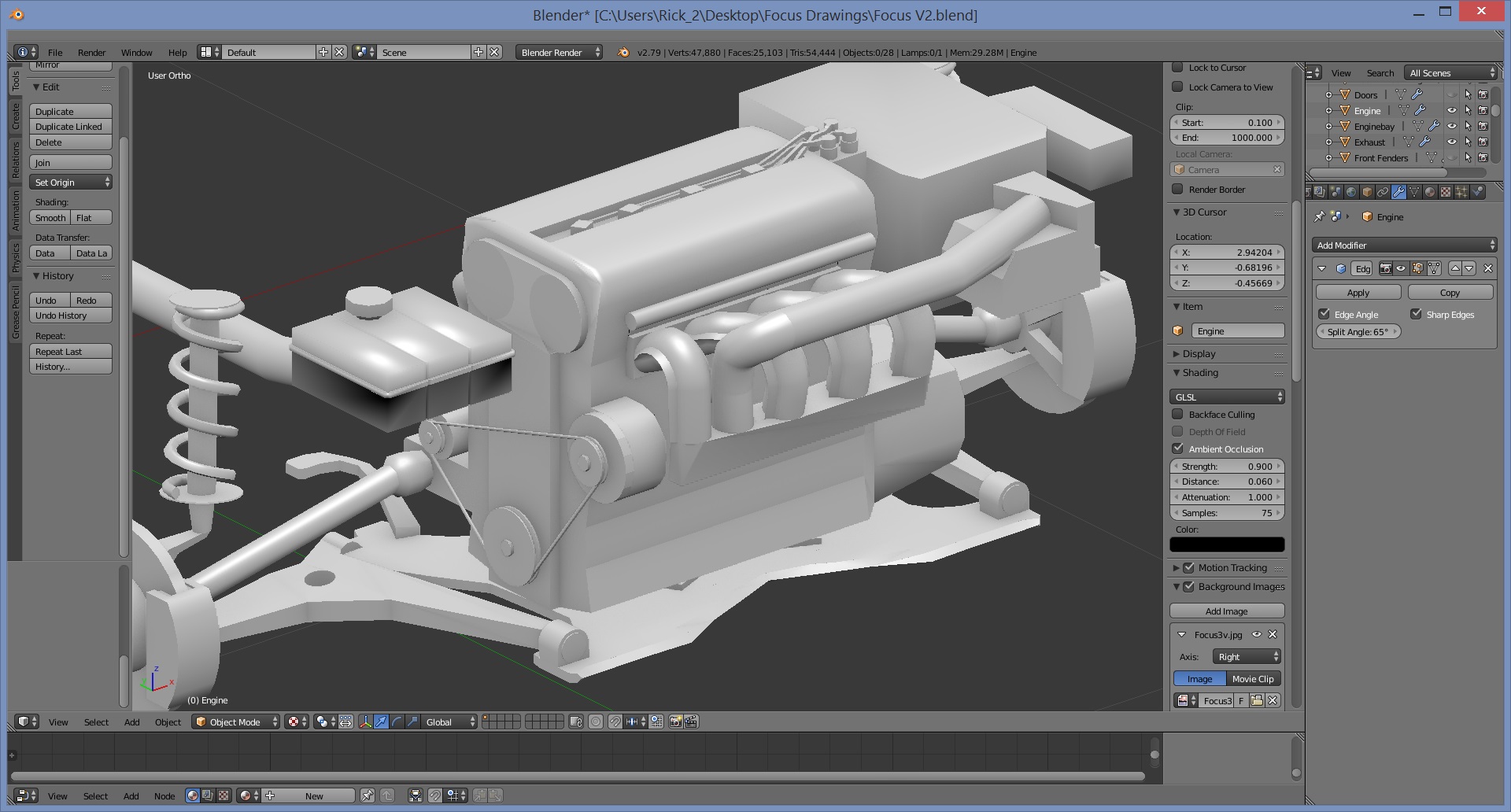Open the Modifiers properties tab (wrench)
Image resolution: width=1511 pixels, height=812 pixels.
1398,192
